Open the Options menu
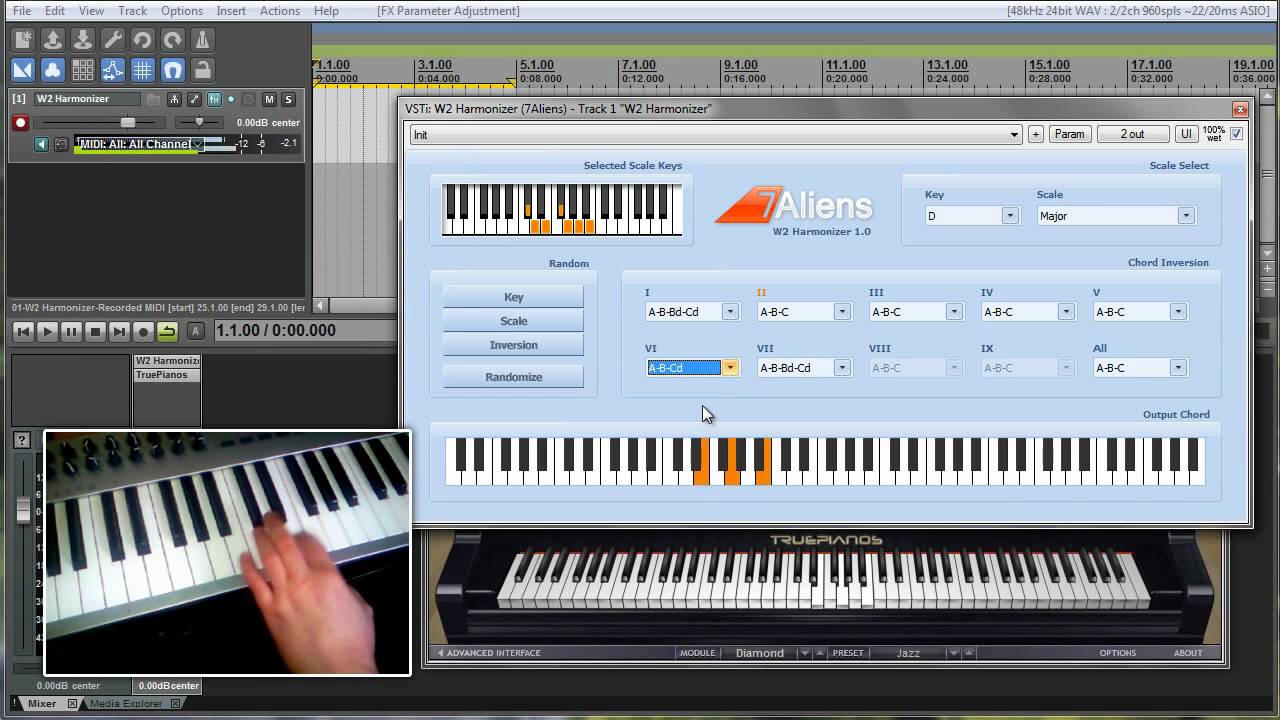1280x720 pixels. coord(182,11)
